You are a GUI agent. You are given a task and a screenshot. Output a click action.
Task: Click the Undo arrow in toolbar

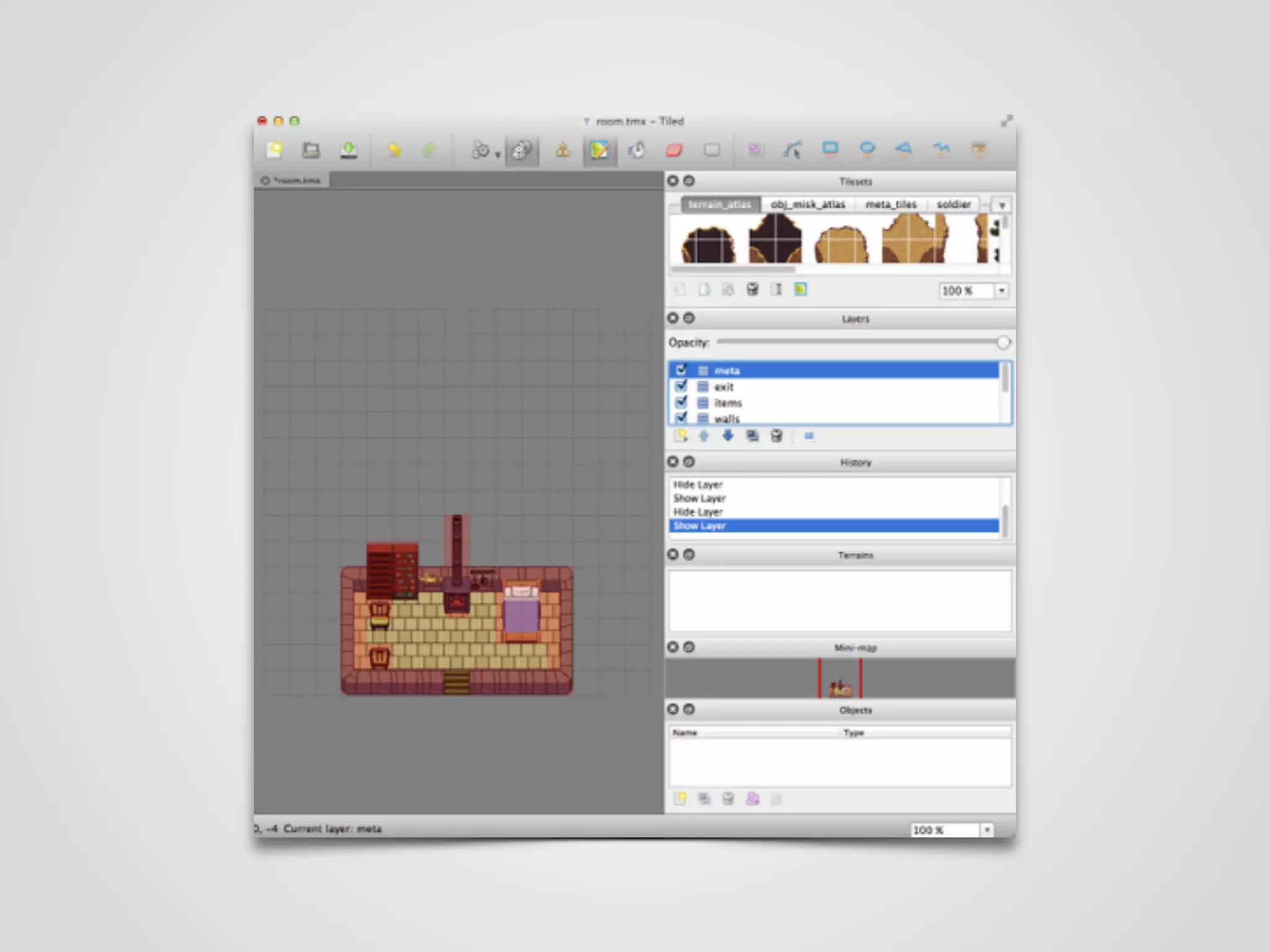[x=394, y=151]
